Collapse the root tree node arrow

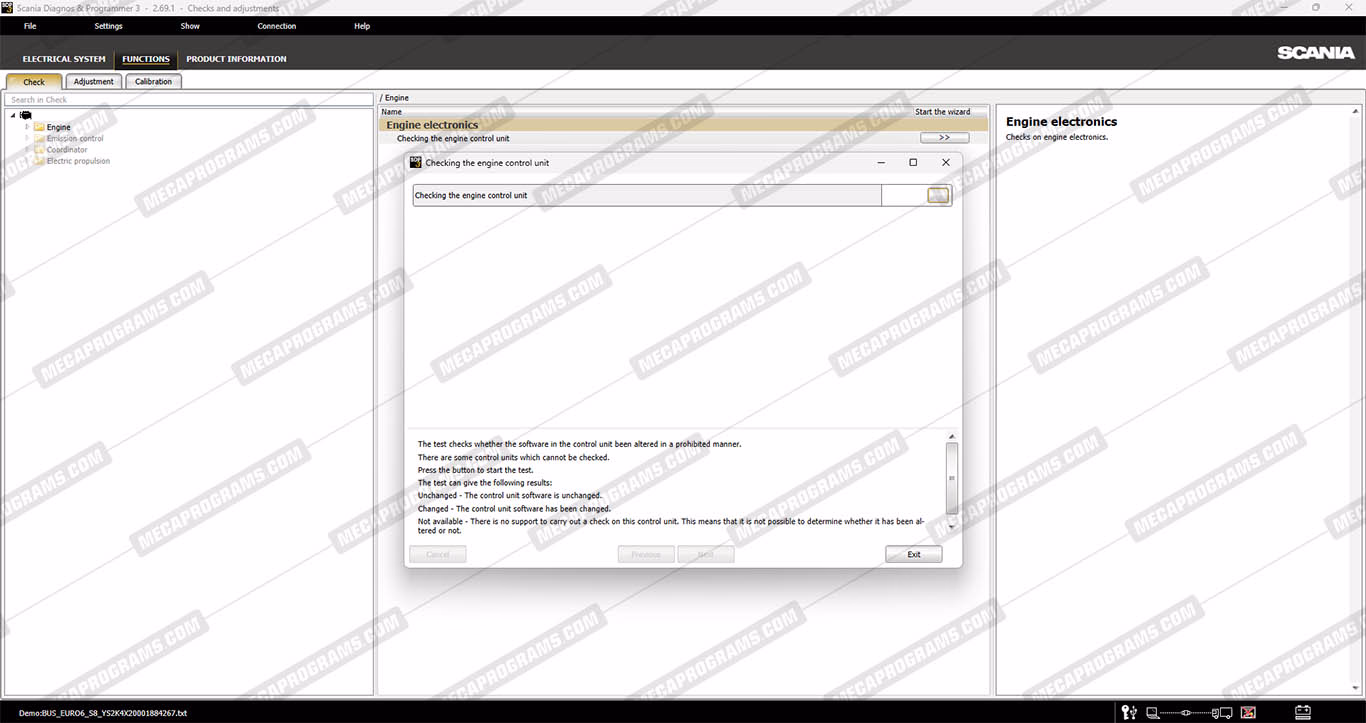[x=13, y=115]
